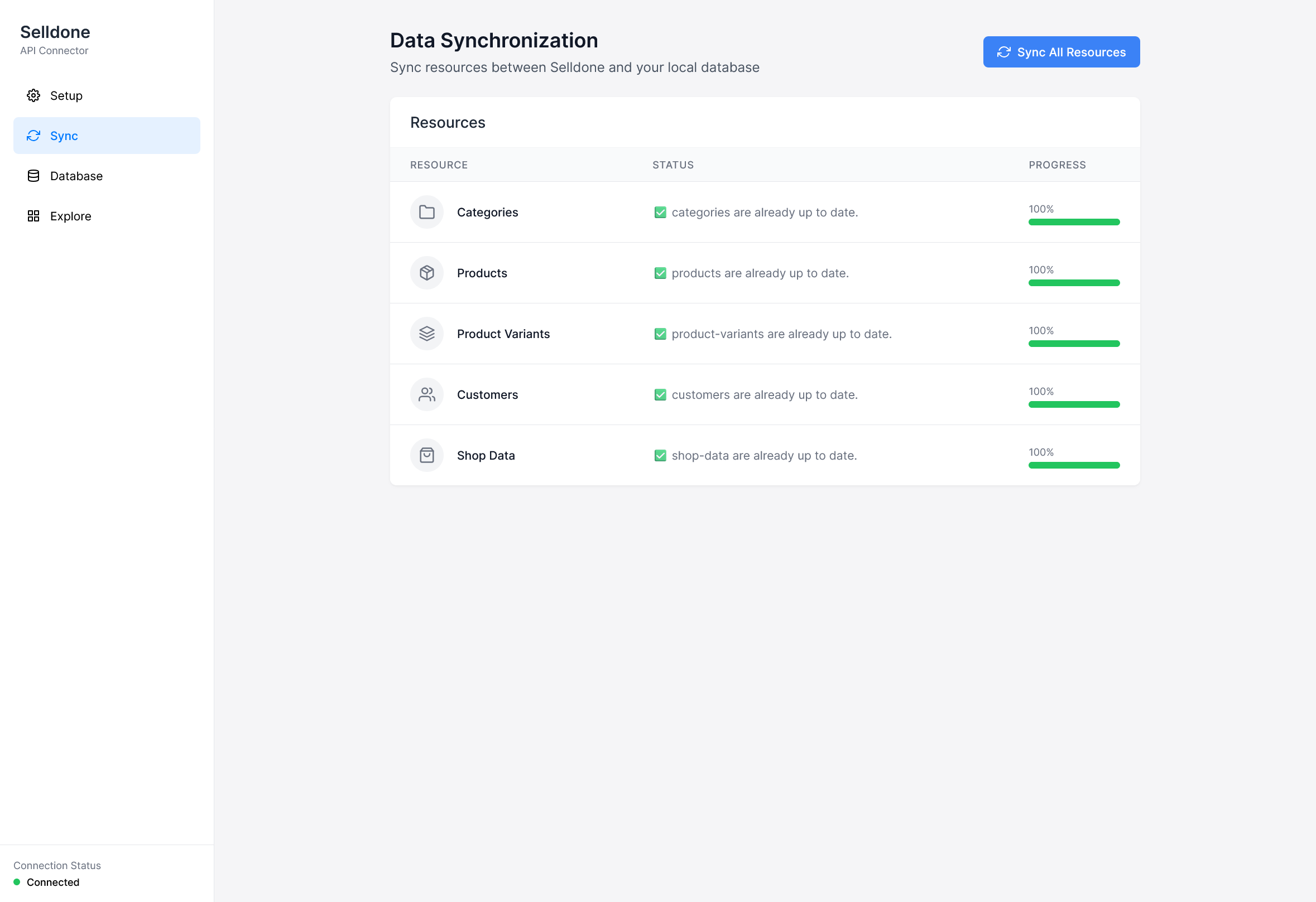This screenshot has width=1316, height=902.
Task: Click the green checkmark beside shop-data status
Action: coord(660,456)
